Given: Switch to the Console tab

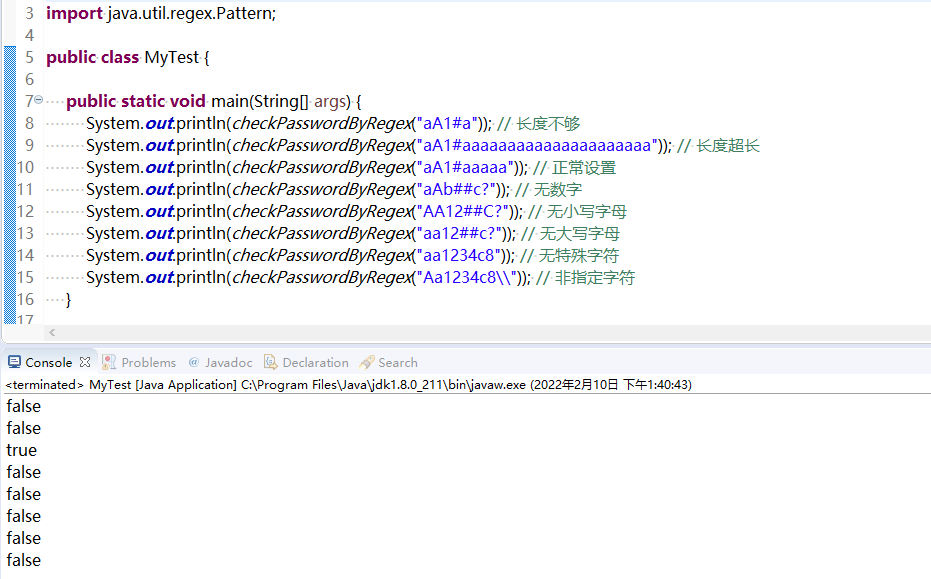Looking at the screenshot, I should pos(49,362).
